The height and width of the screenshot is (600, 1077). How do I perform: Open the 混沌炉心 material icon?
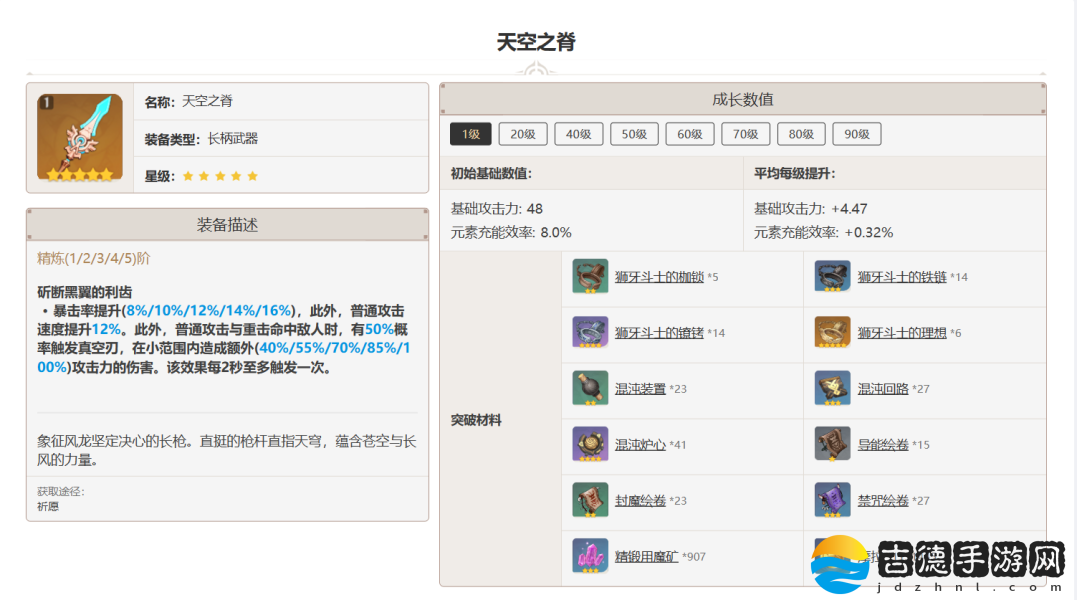[590, 444]
